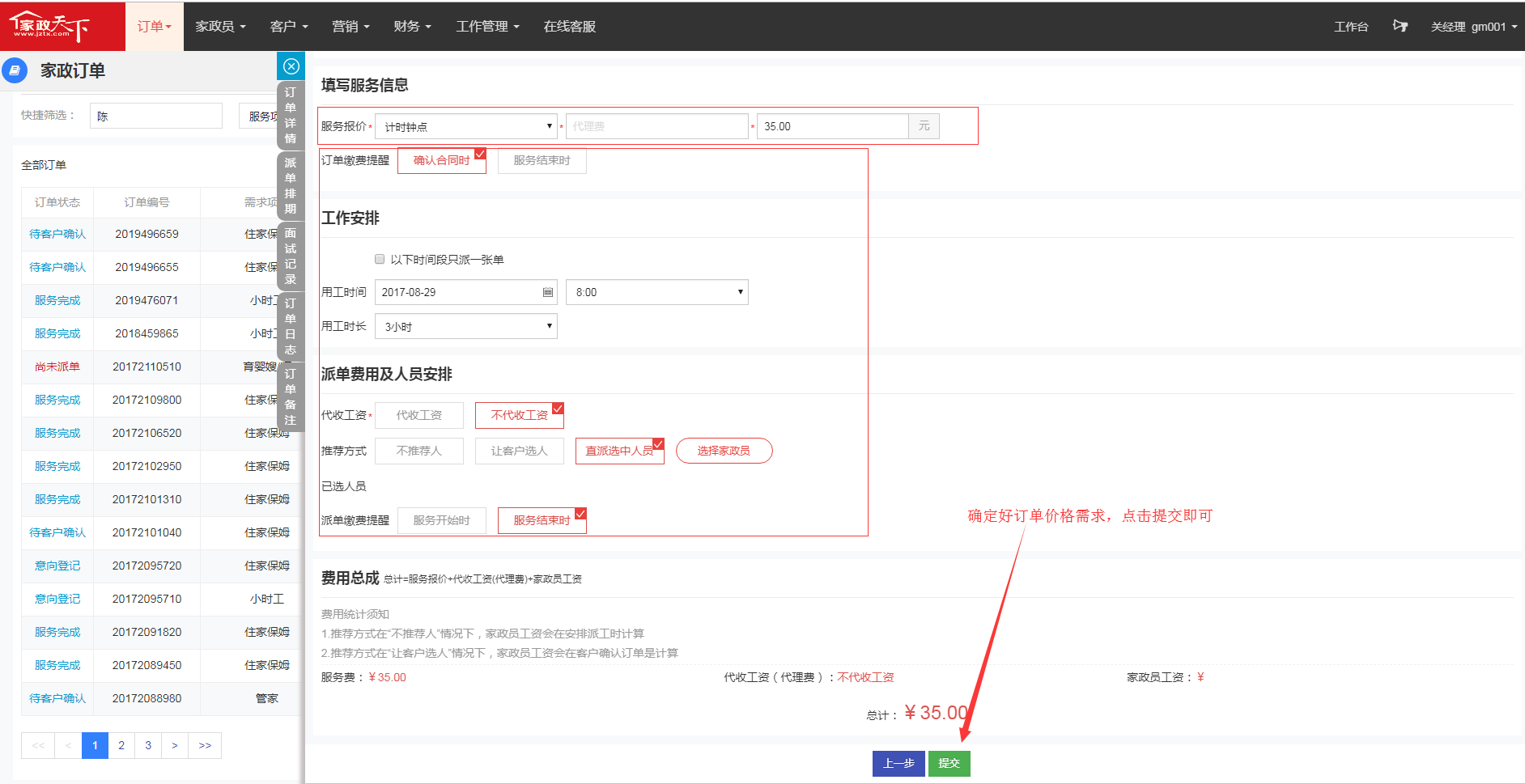Open order 2019476071 status 服务完成
Image resolution: width=1525 pixels, height=784 pixels.
(x=57, y=300)
